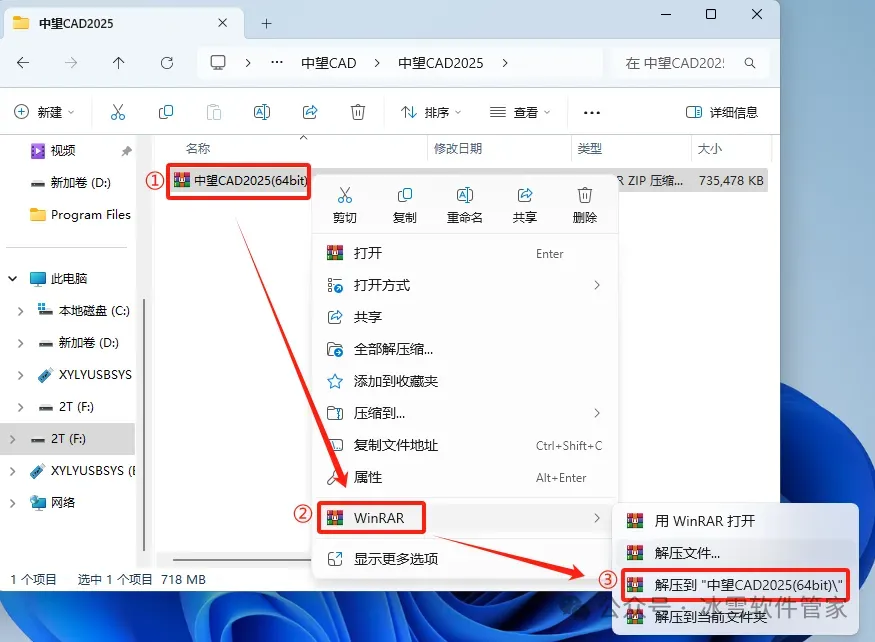Click the horizontal scrollbar in file list
Screen dimensions: 875x642
tap(241, 559)
